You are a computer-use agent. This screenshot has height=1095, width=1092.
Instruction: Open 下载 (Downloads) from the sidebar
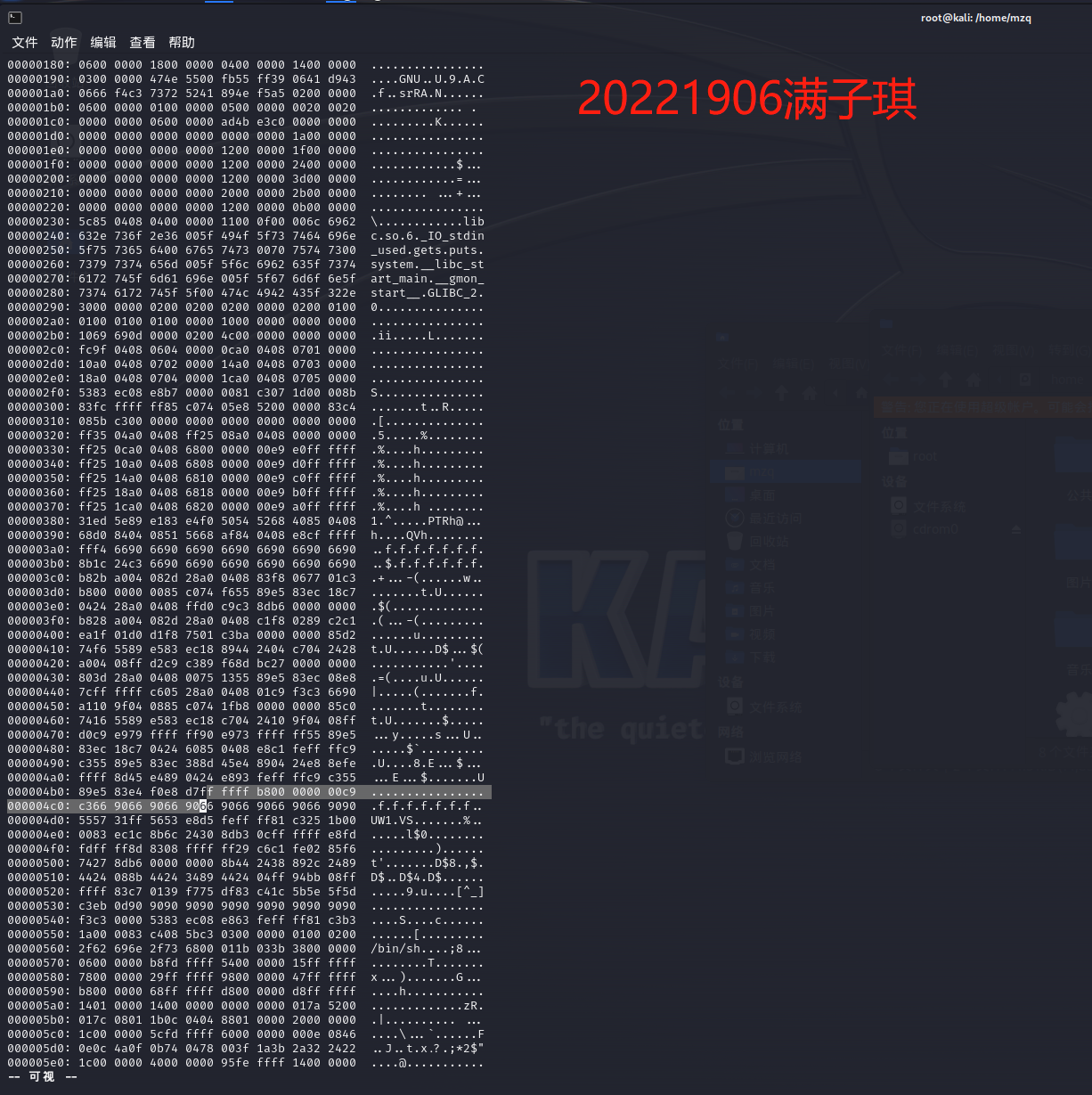point(762,657)
